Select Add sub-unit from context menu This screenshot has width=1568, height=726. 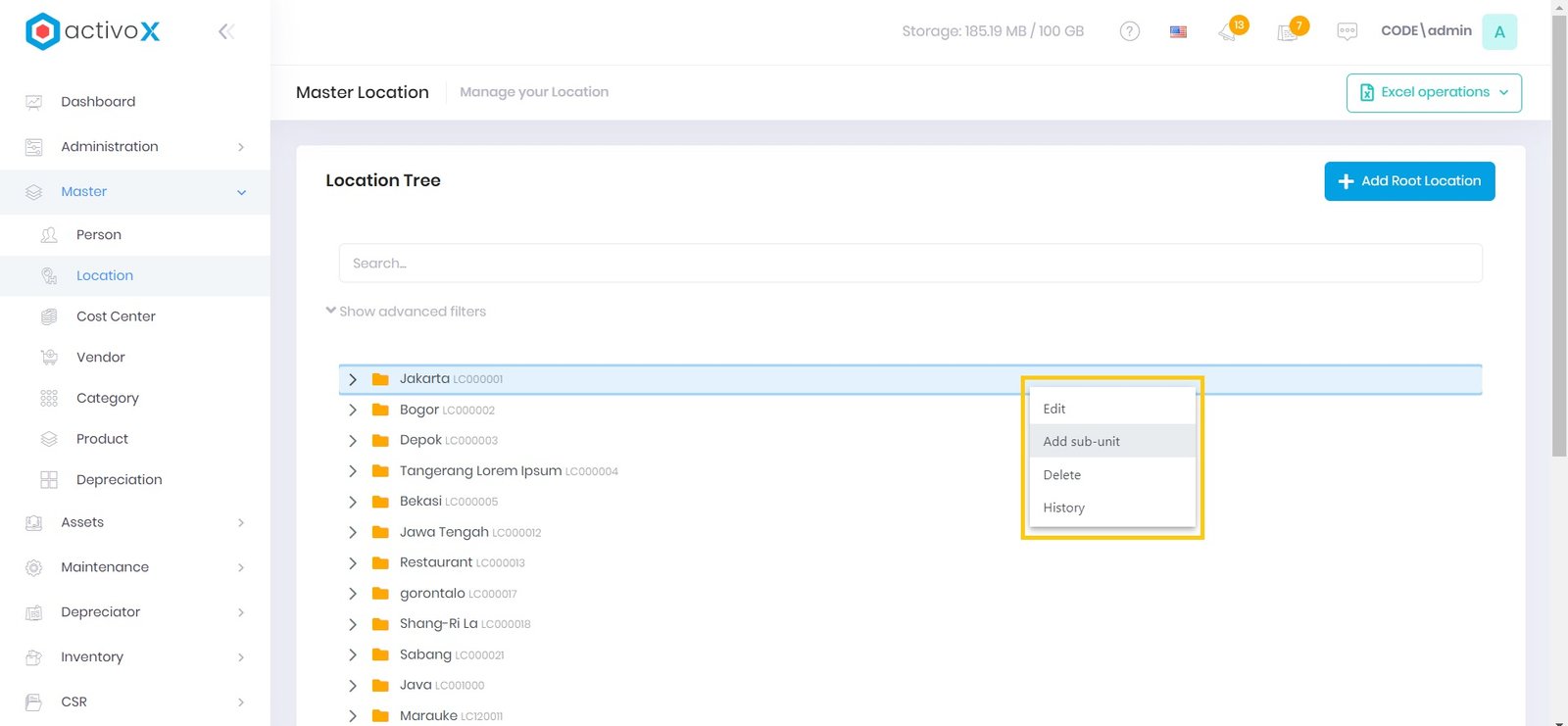coord(1082,442)
